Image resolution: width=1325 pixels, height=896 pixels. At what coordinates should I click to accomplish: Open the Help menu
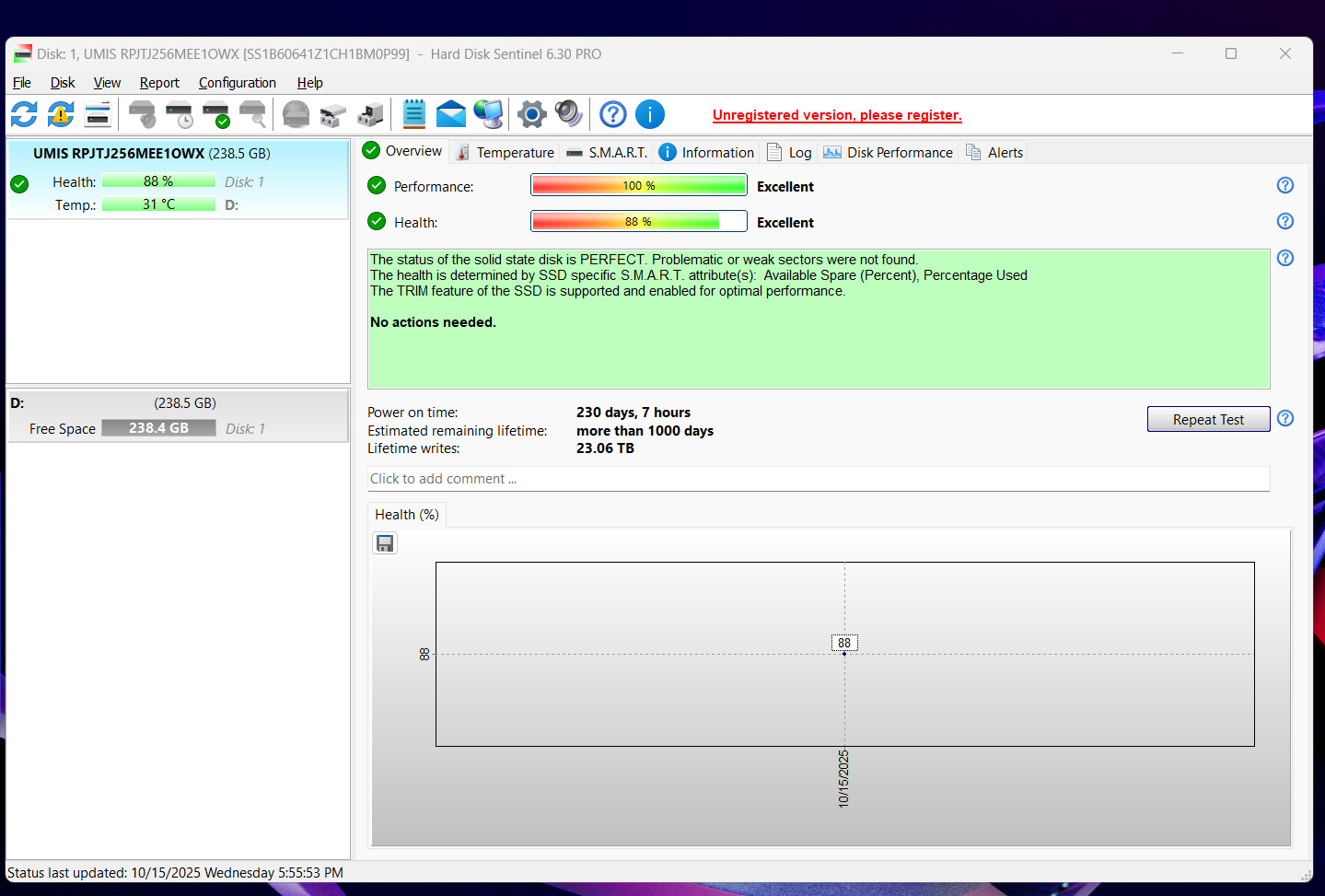(x=310, y=83)
